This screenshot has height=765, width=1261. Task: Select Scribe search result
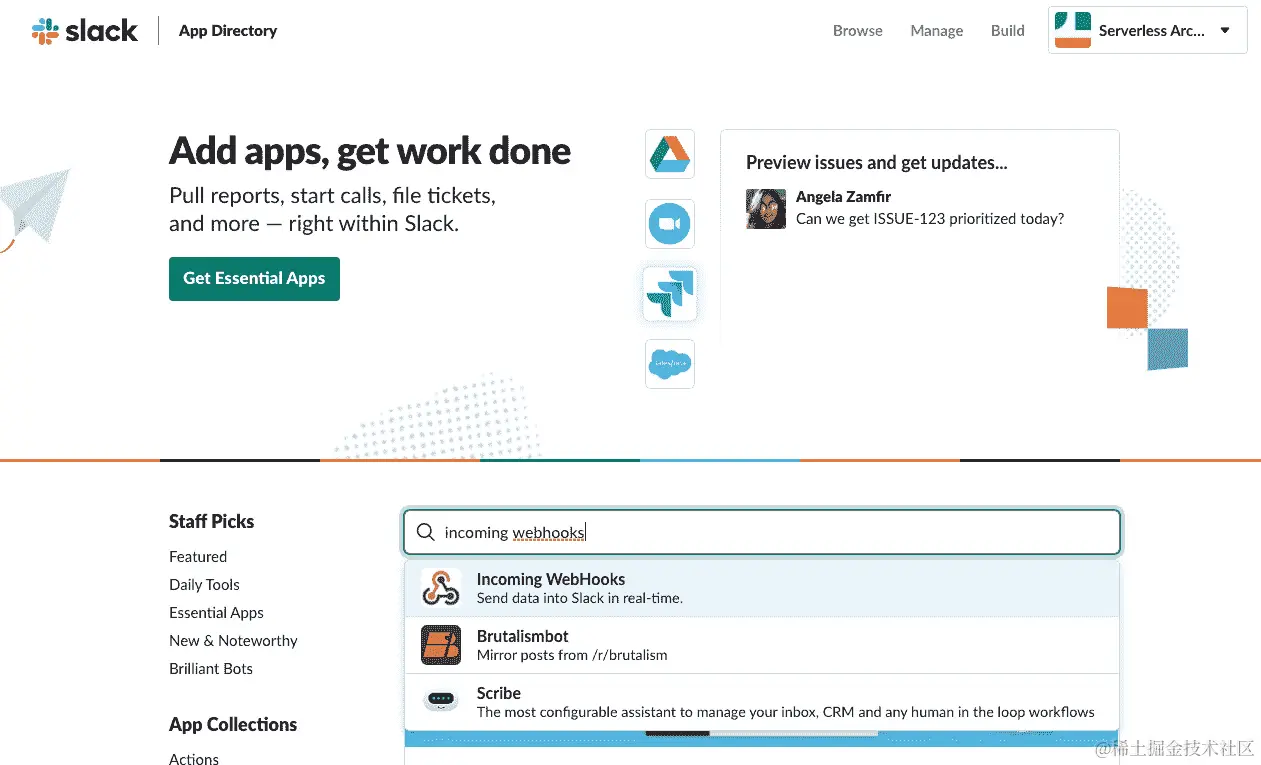762,702
